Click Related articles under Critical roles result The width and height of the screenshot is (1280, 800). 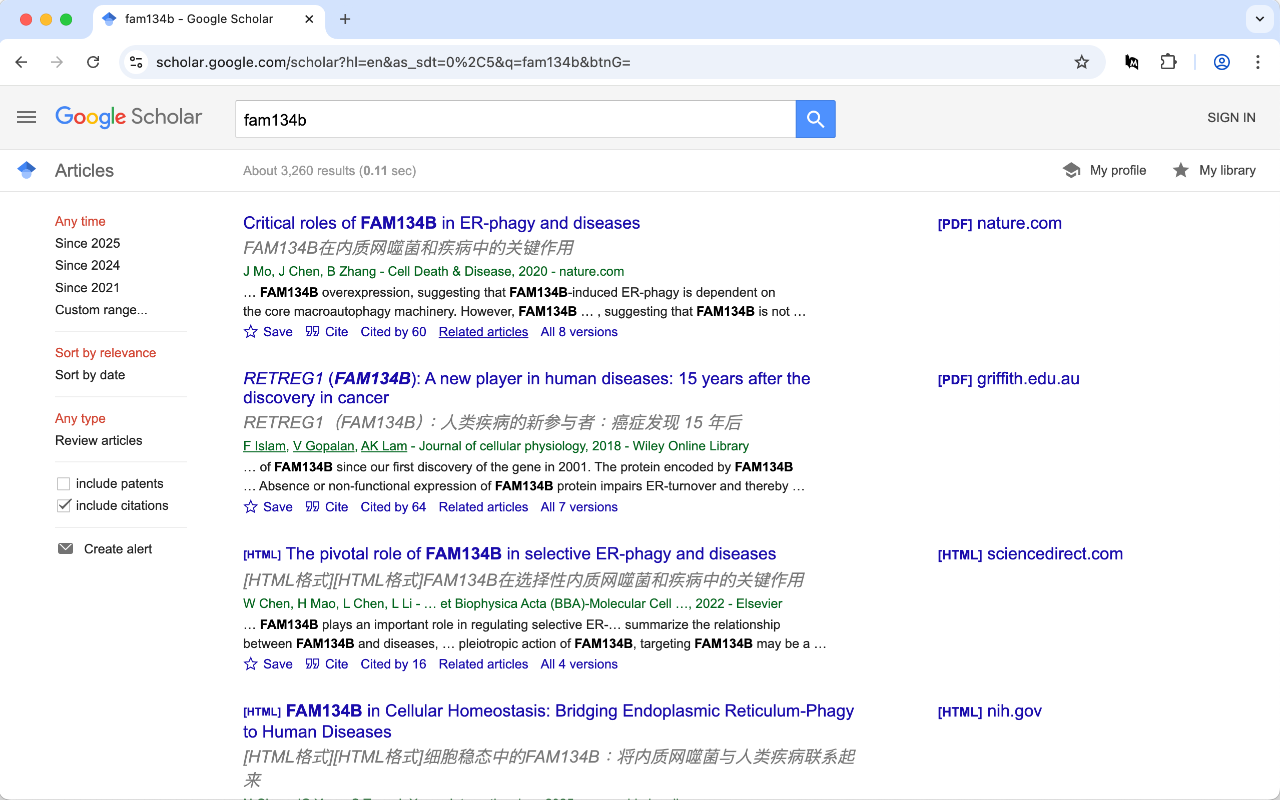[483, 332]
